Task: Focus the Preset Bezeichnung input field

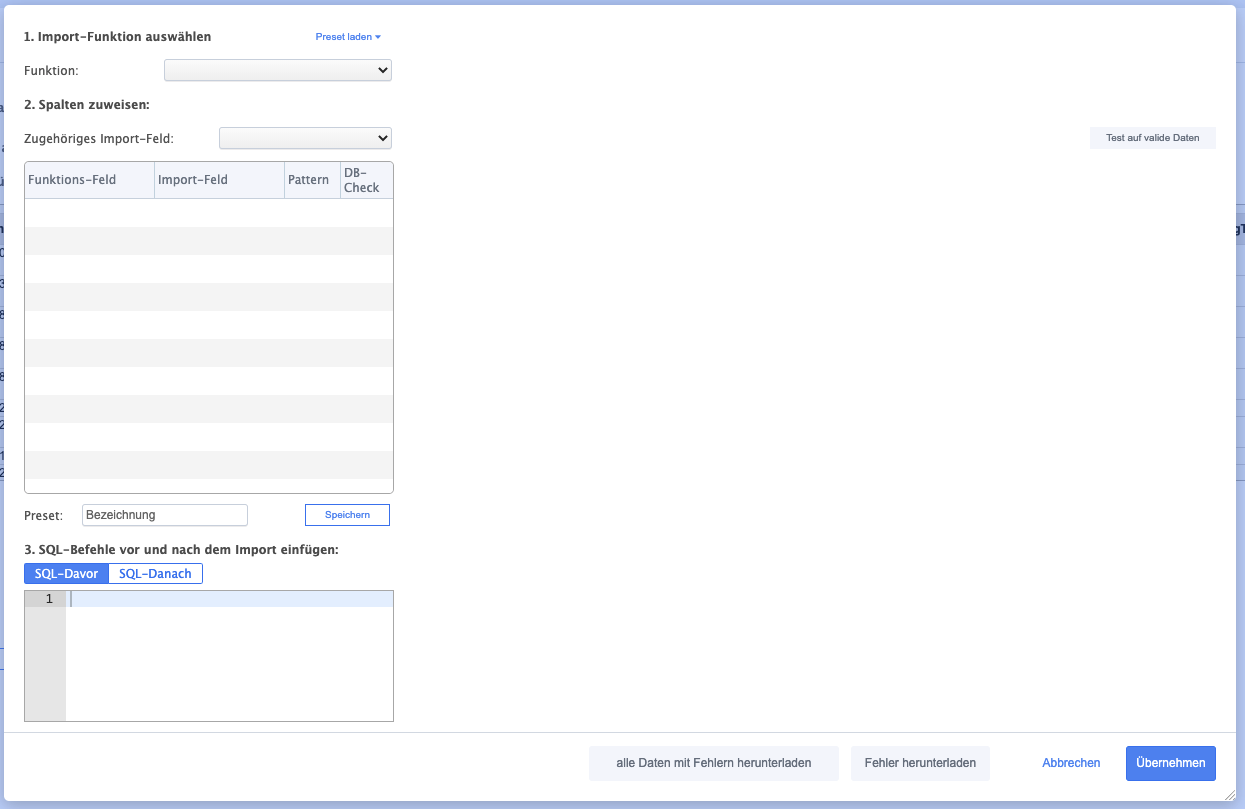Action: [x=165, y=515]
